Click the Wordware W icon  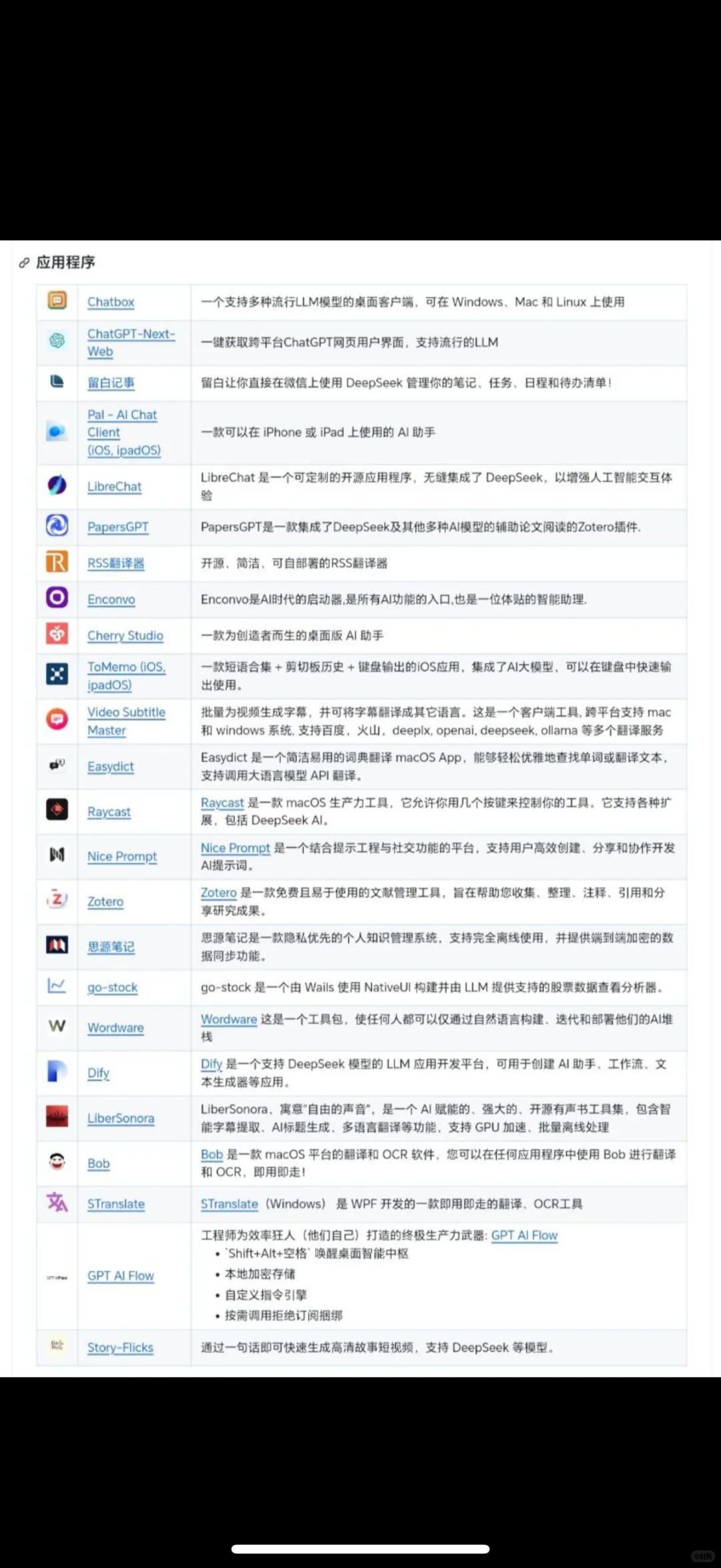pyautogui.click(x=57, y=1026)
